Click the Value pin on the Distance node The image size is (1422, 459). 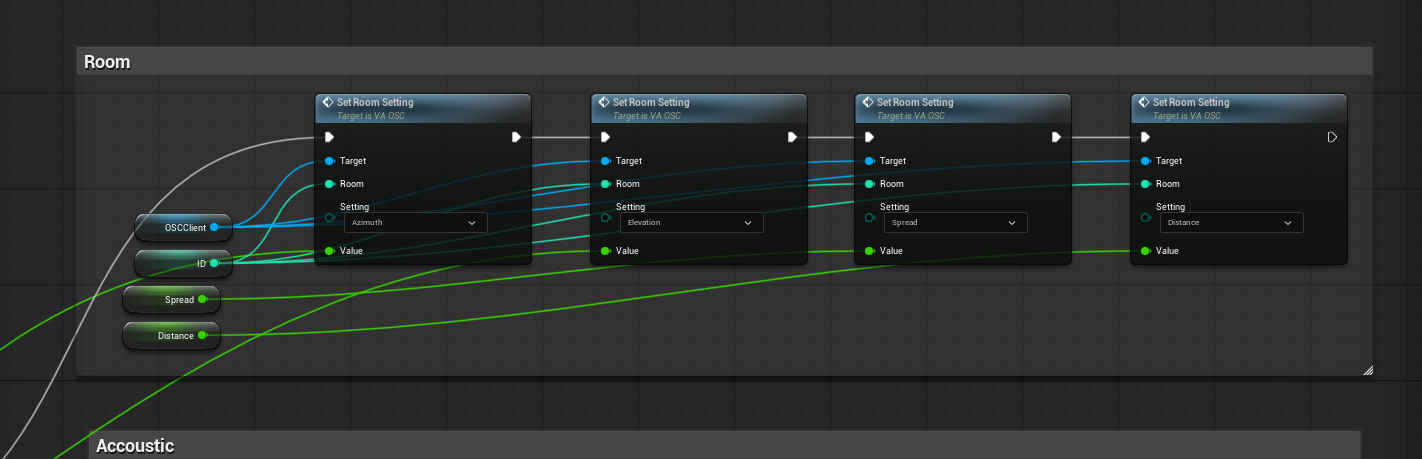click(x=1146, y=250)
